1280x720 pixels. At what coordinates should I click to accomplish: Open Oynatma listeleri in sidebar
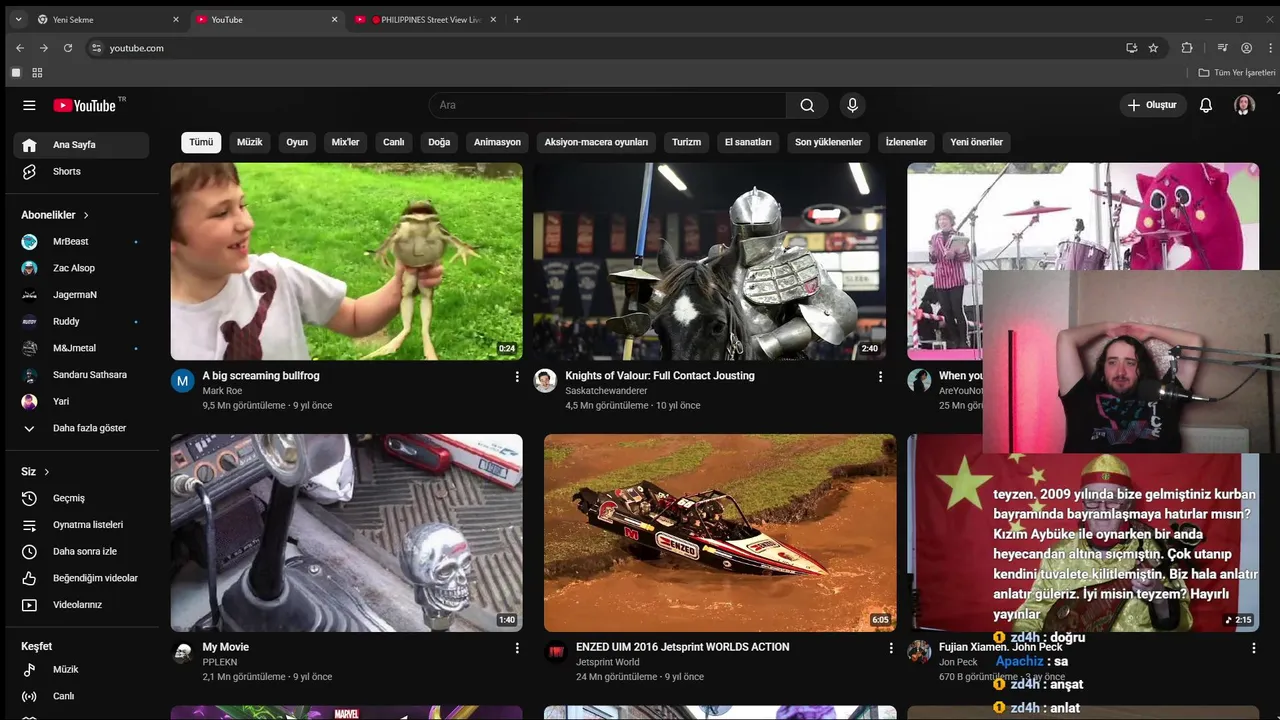(x=81, y=525)
